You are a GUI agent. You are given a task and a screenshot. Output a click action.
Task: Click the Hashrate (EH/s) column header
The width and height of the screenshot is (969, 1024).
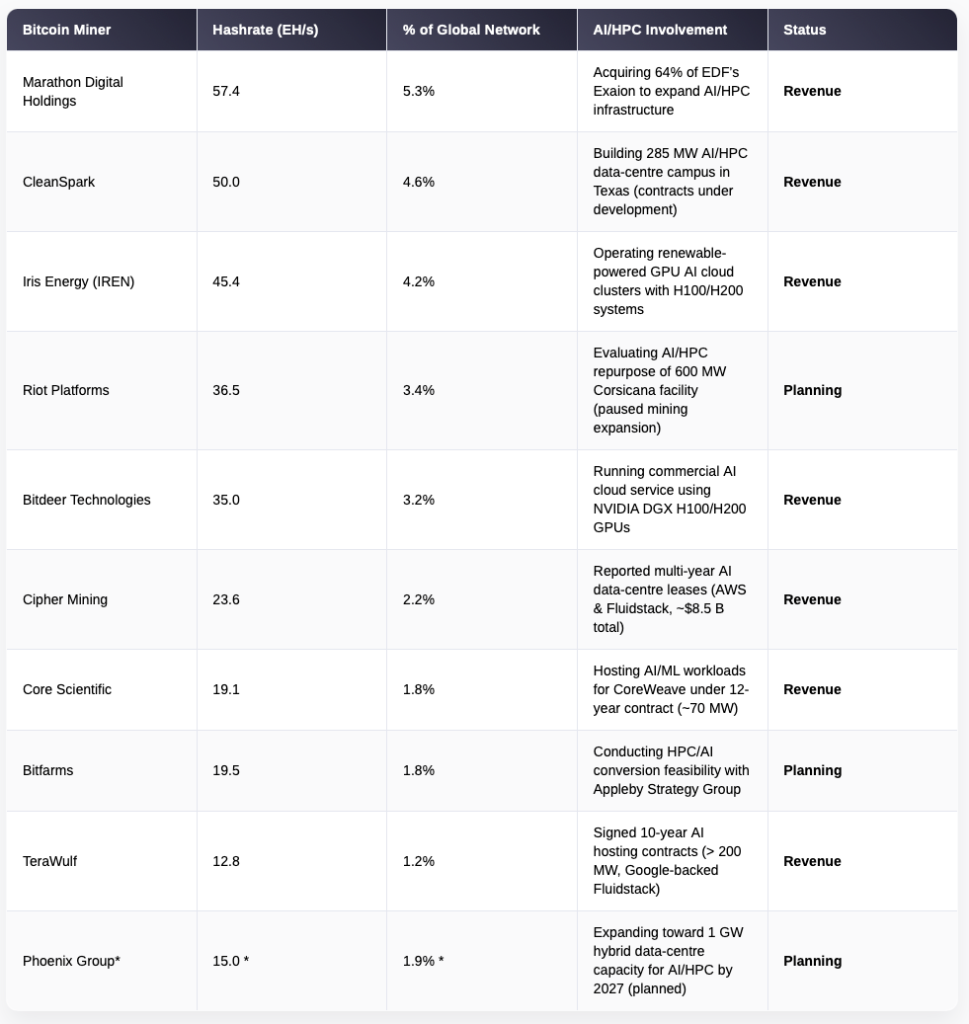point(265,30)
